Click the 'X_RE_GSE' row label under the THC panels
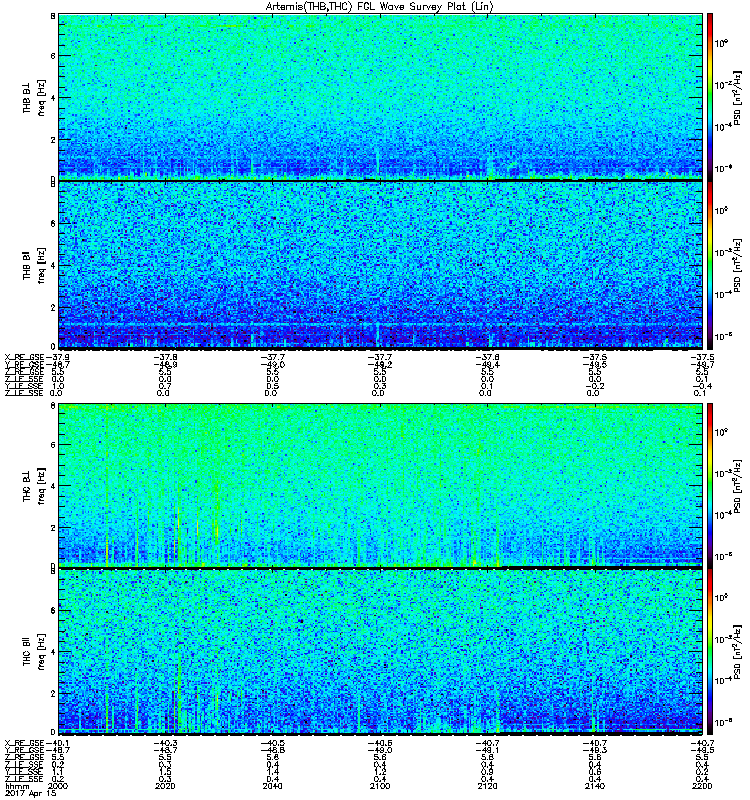The image size is (750, 800). tap(24, 742)
